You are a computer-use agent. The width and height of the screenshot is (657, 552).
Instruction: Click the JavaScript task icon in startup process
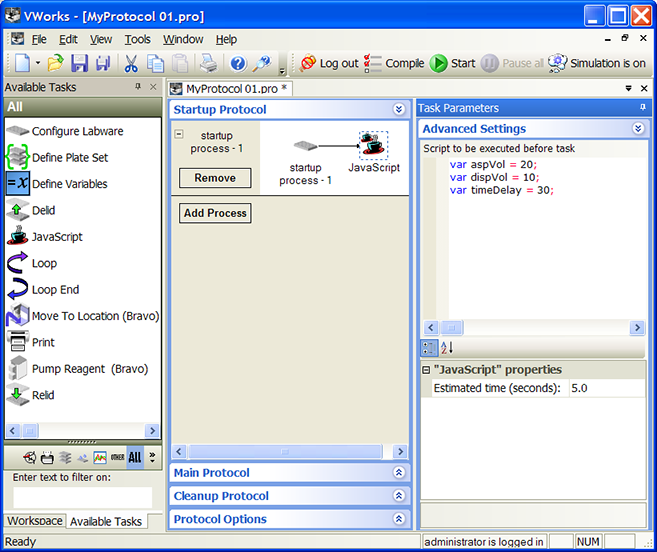(372, 144)
